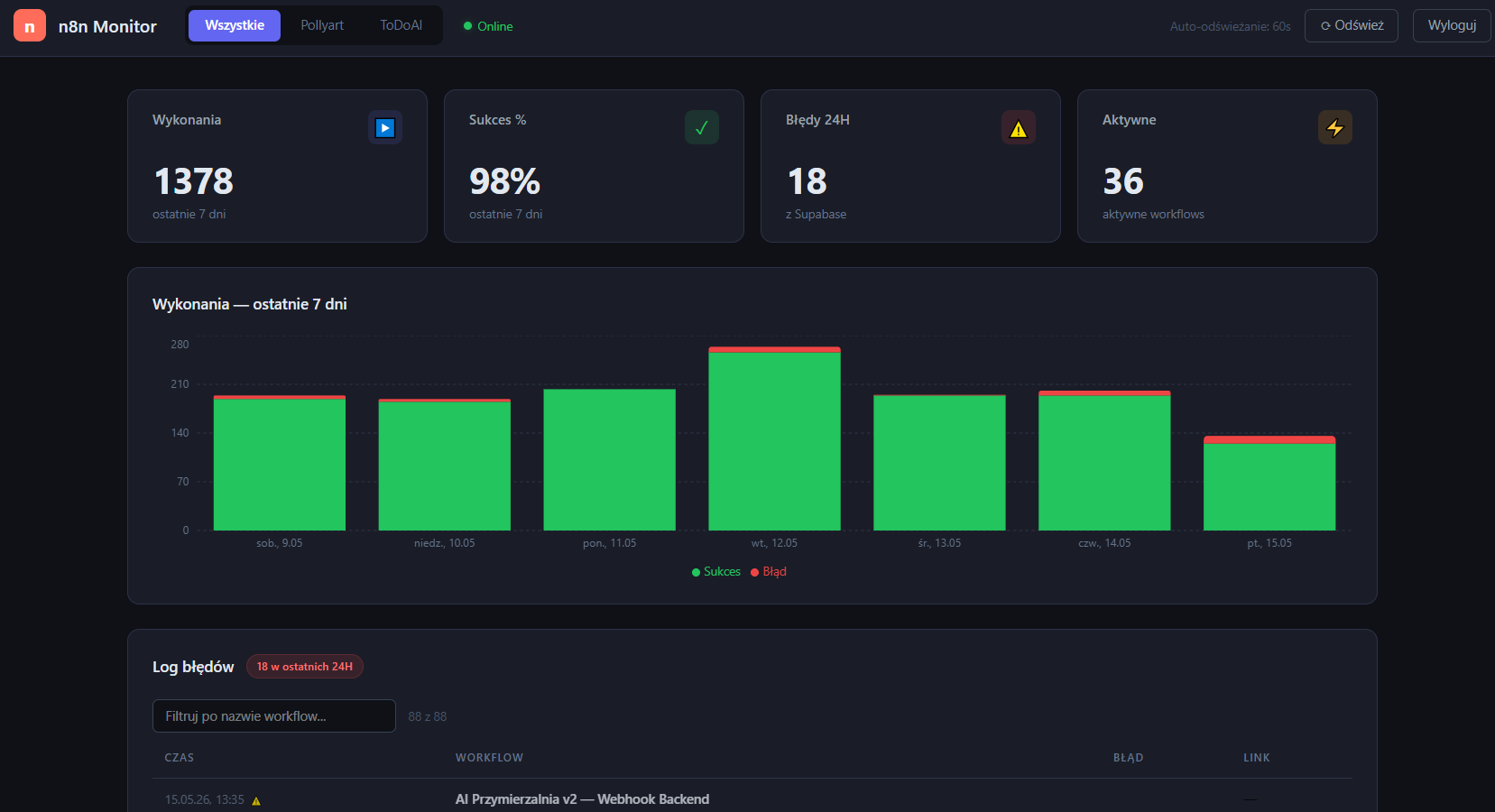The height and width of the screenshot is (812, 1495).
Task: Click the 36 active workflows value
Action: 1123,181
